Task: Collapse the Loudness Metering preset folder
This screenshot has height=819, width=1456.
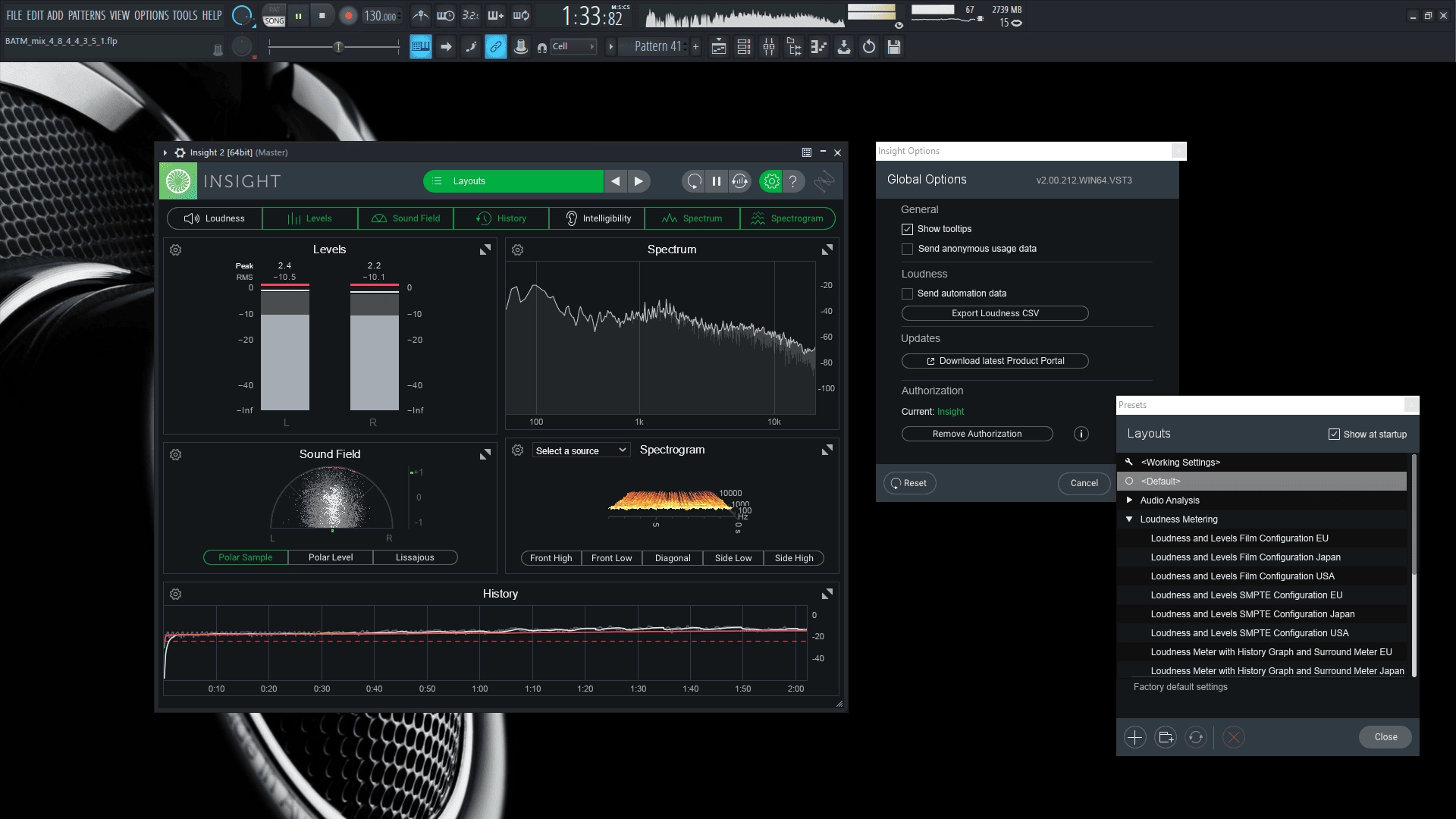Action: point(1129,519)
